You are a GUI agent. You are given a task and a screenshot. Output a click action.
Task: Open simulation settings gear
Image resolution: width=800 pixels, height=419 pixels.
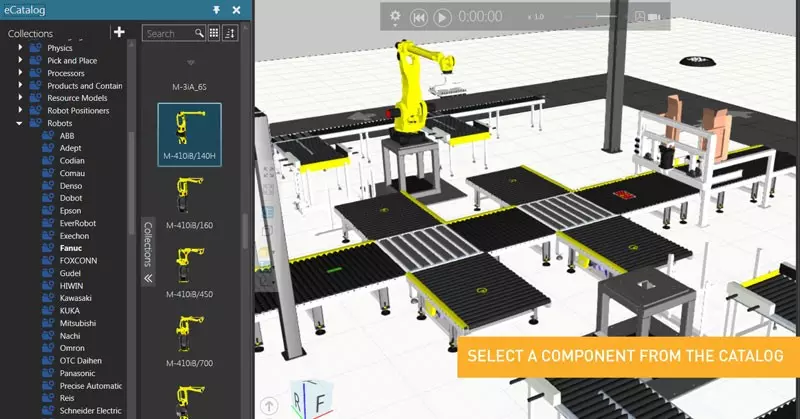395,17
